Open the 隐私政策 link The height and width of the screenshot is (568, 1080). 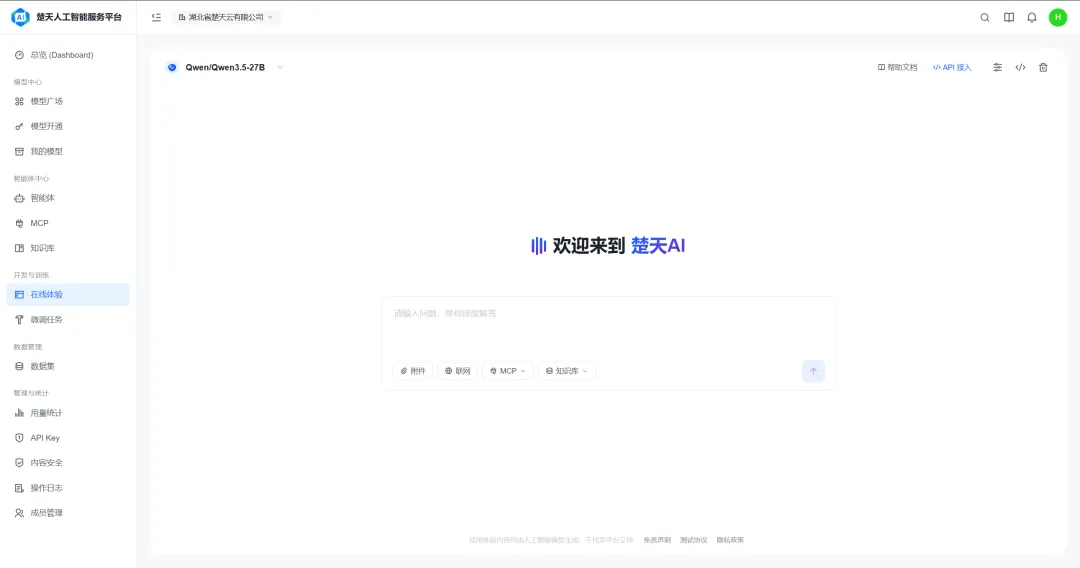point(730,540)
